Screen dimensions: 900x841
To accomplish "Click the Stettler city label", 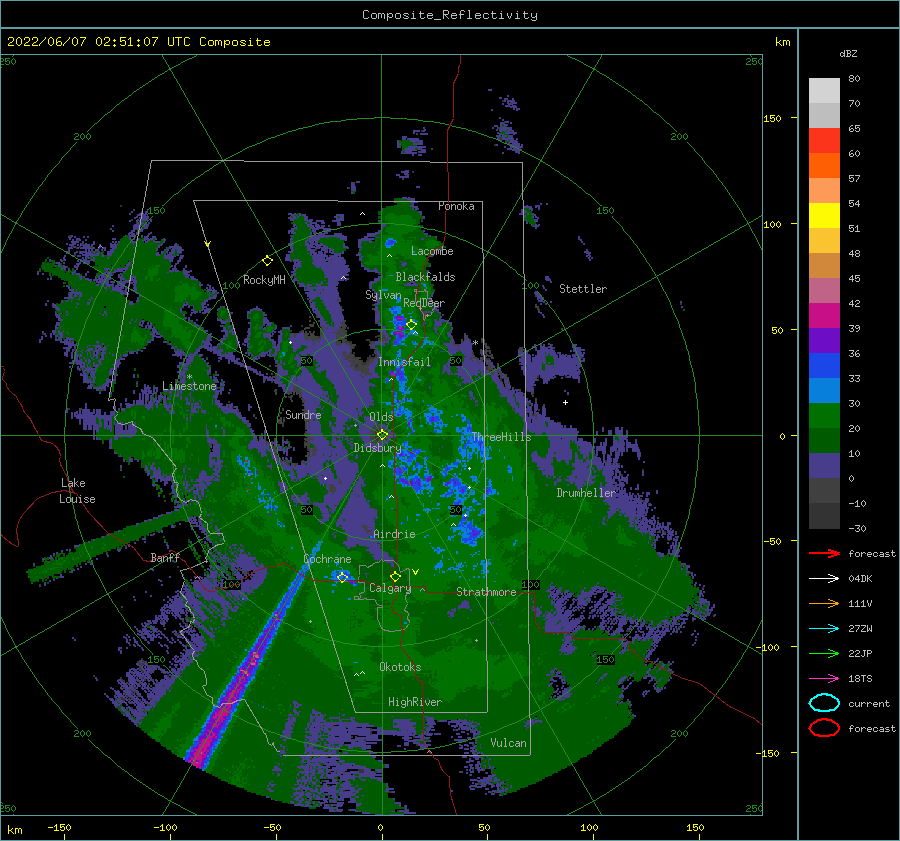I will 583,289.
